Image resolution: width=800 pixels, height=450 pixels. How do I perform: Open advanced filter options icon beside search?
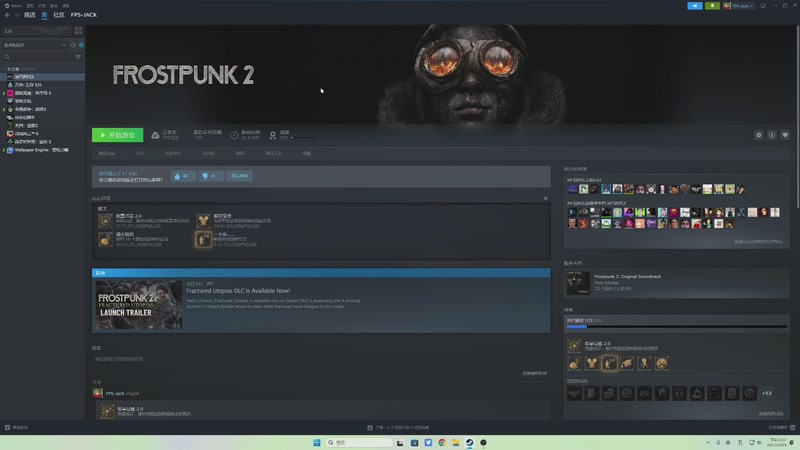(78, 57)
